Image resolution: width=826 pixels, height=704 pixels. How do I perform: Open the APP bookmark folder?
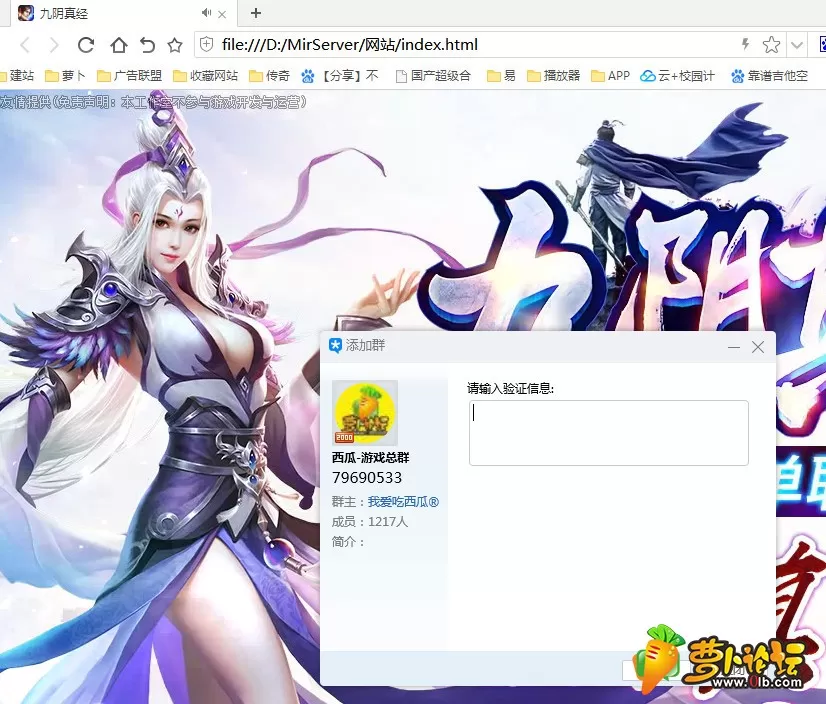pos(610,76)
